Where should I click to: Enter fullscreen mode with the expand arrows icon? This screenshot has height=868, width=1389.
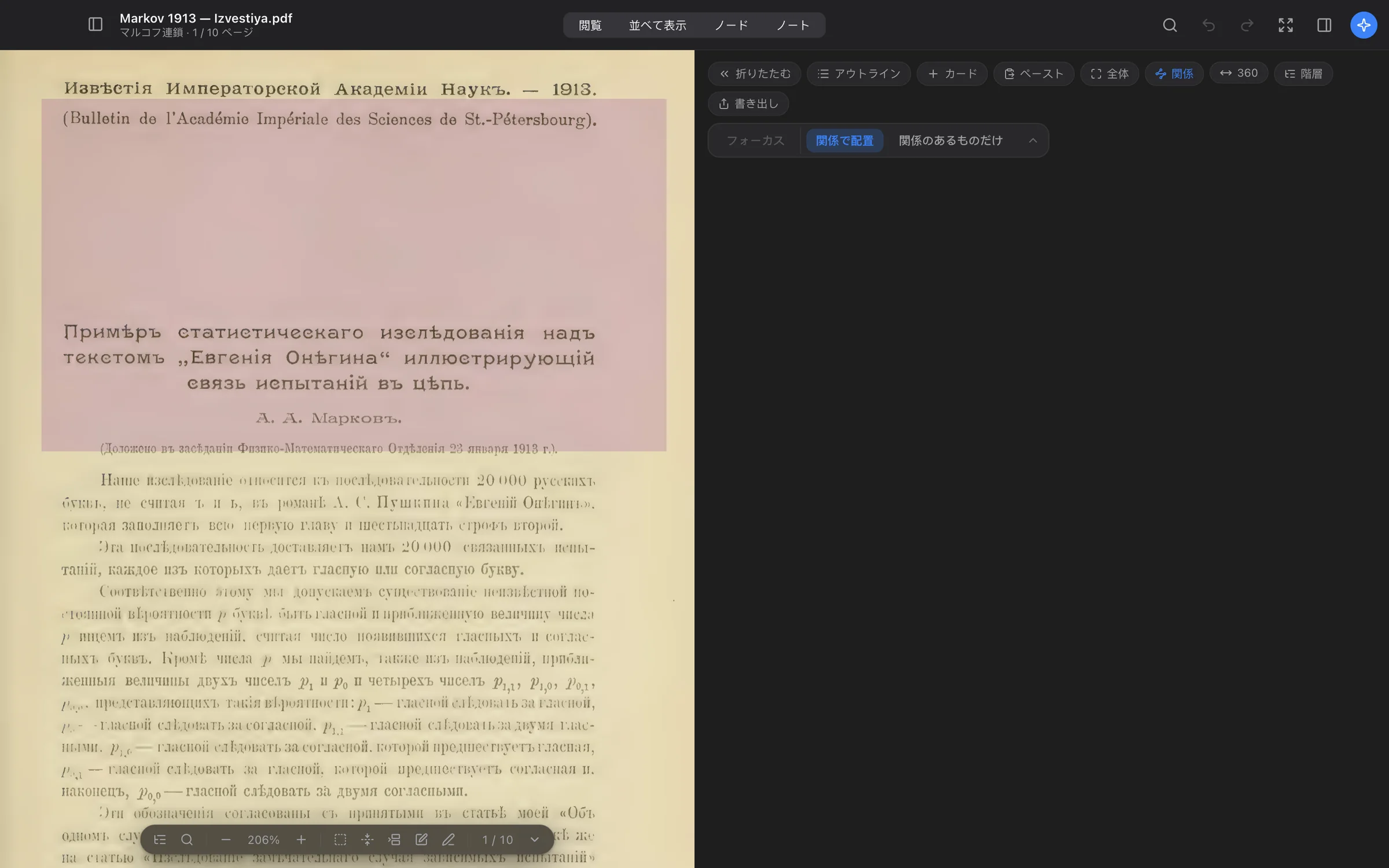click(x=1285, y=25)
